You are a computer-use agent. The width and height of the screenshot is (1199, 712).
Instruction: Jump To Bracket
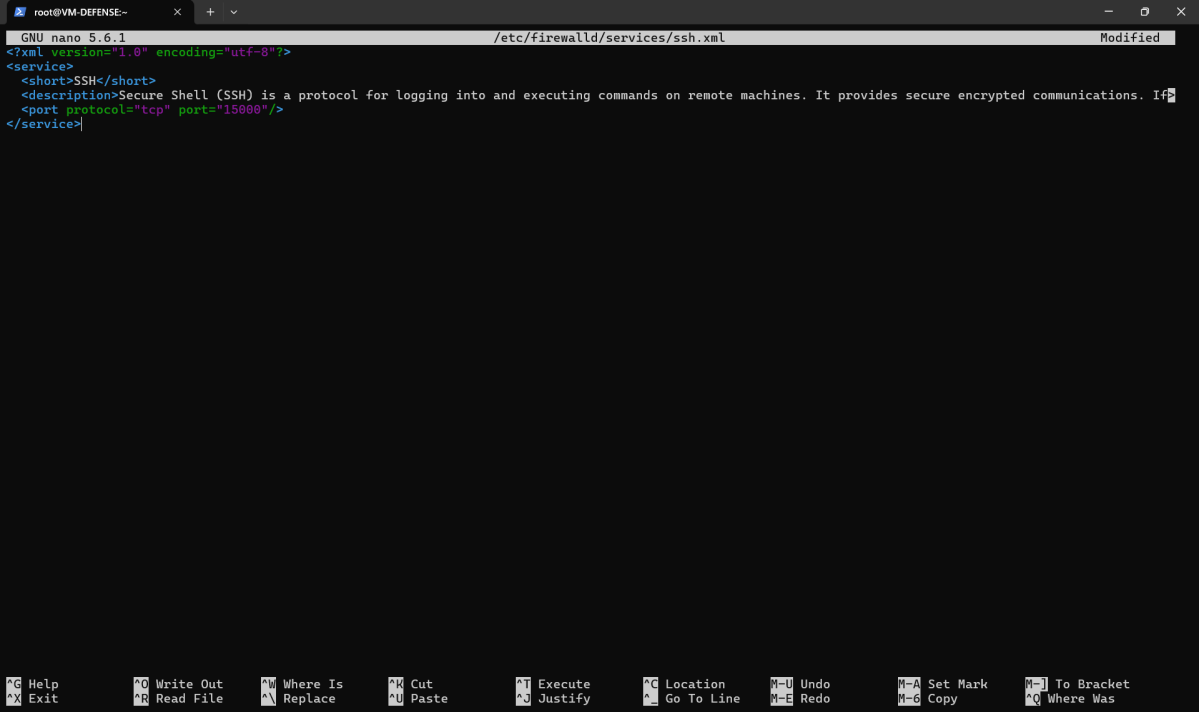click(x=1091, y=683)
